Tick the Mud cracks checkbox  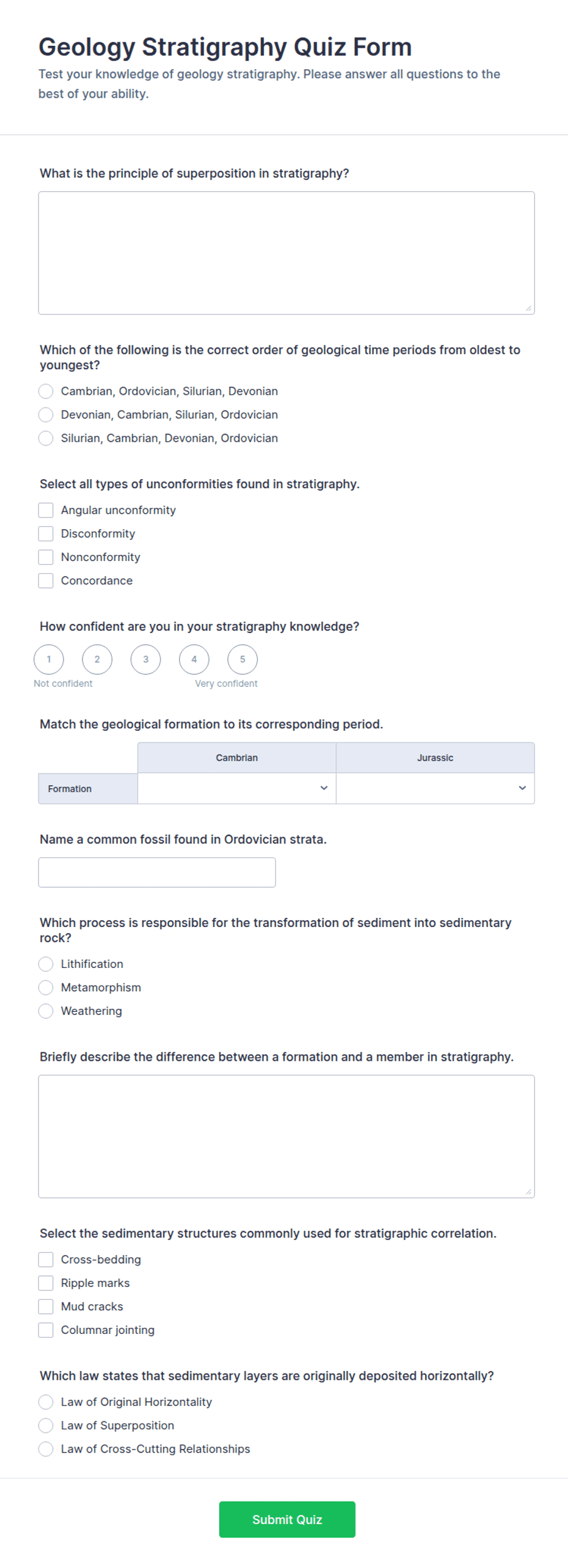coord(46,1306)
